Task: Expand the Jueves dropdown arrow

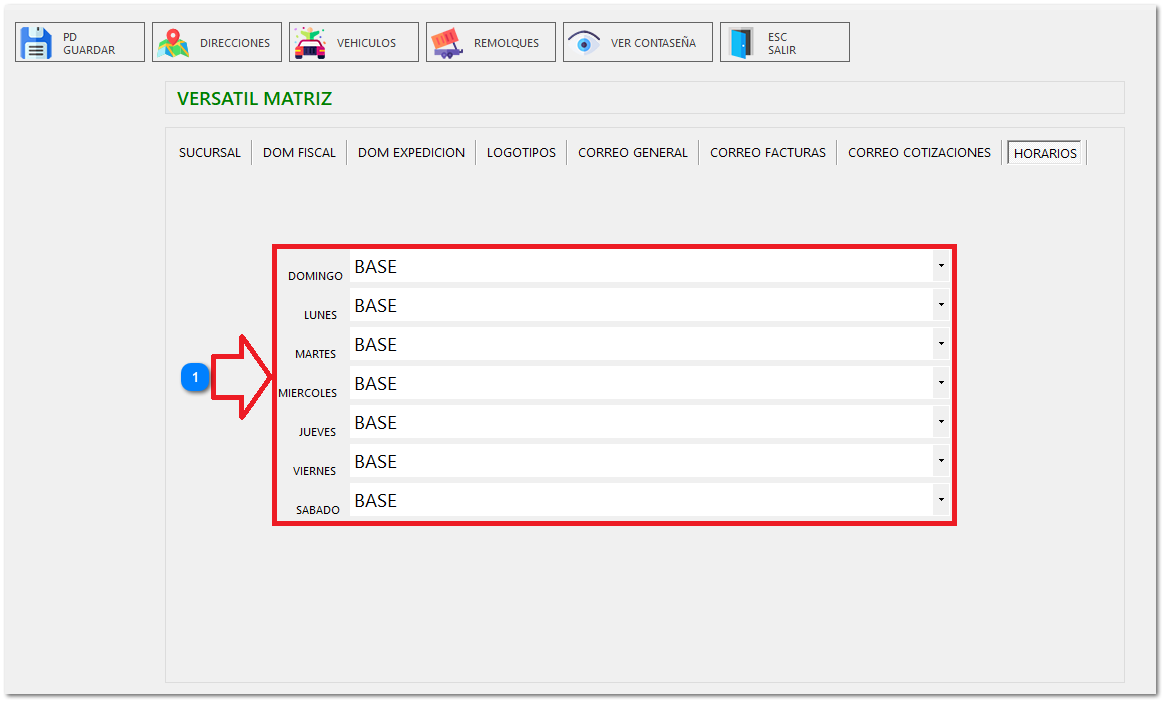Action: [940, 422]
